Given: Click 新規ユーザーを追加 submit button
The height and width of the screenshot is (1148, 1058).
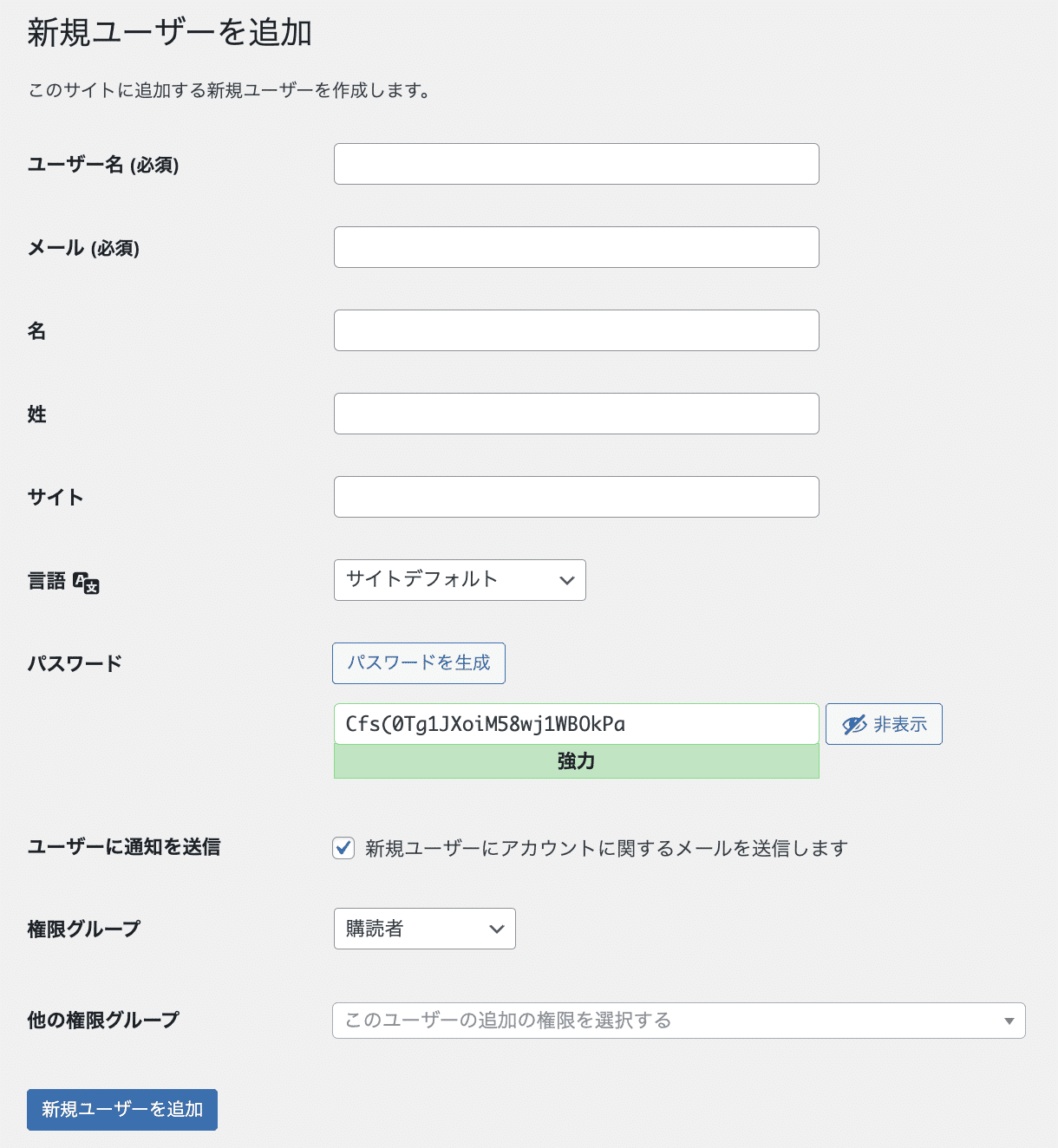Looking at the screenshot, I should point(121,1110).
